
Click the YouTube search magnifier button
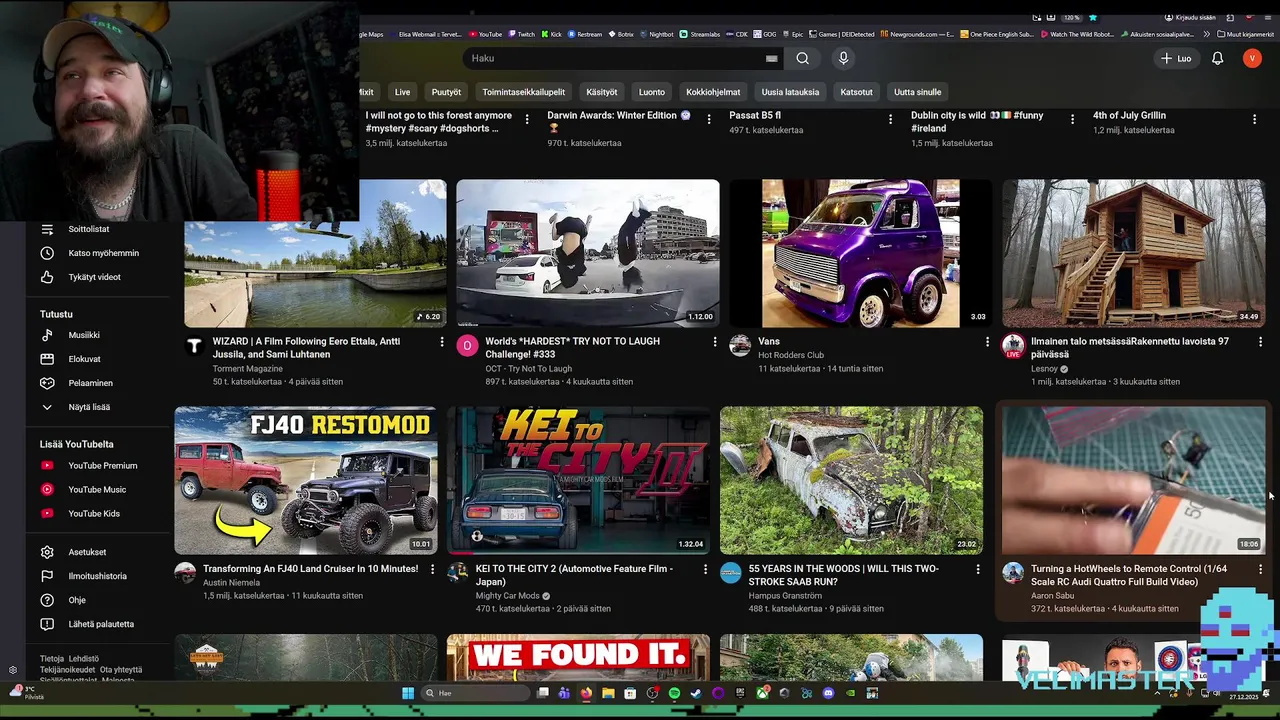click(x=802, y=58)
